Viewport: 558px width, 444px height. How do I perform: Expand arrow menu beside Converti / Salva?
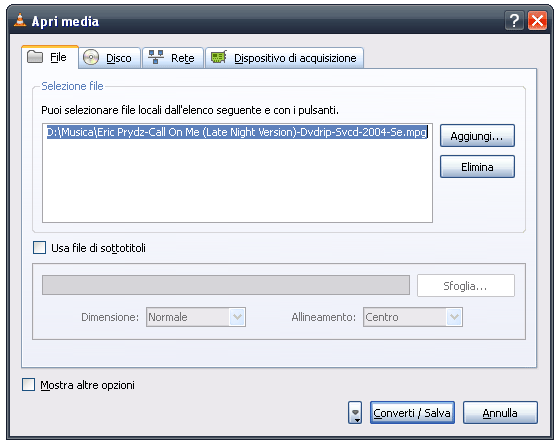click(355, 413)
